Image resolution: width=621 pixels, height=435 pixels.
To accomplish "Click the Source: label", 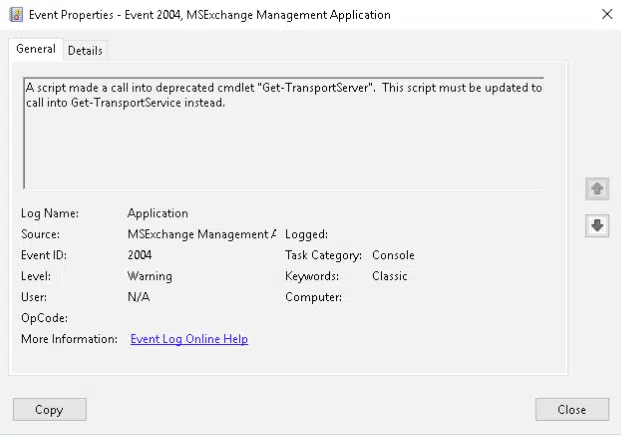I will (40, 235).
